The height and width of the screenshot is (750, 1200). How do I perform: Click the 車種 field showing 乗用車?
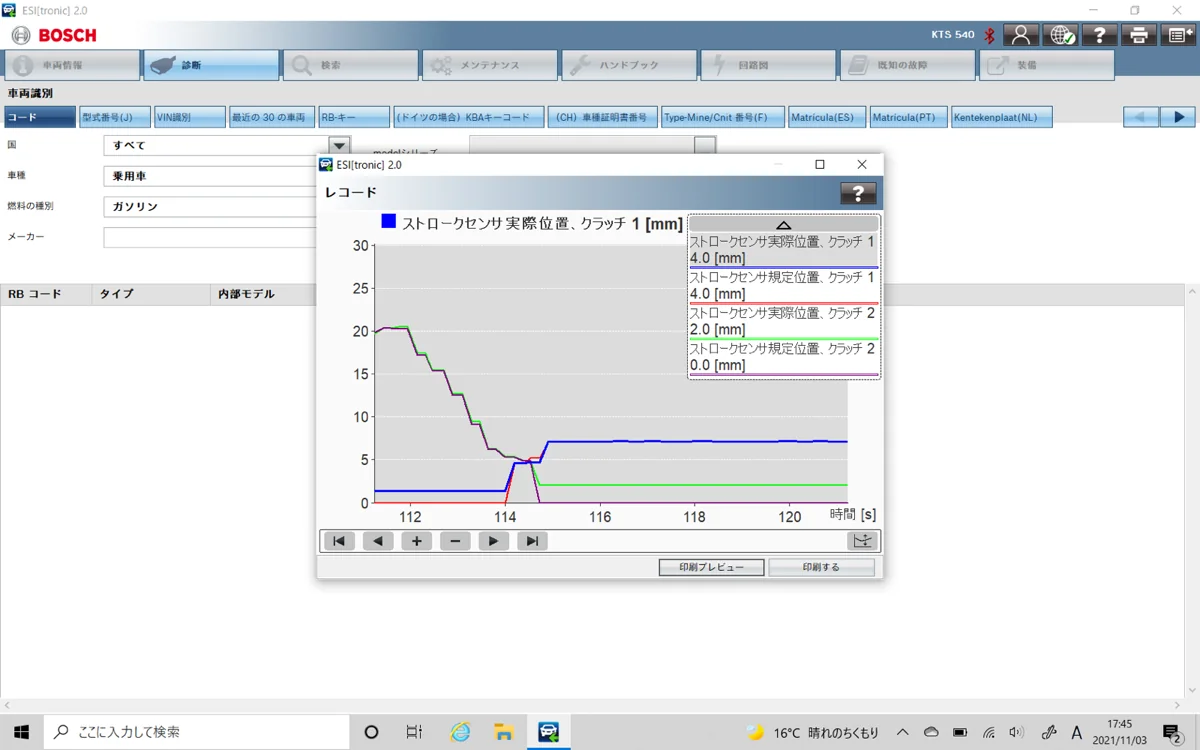point(210,176)
